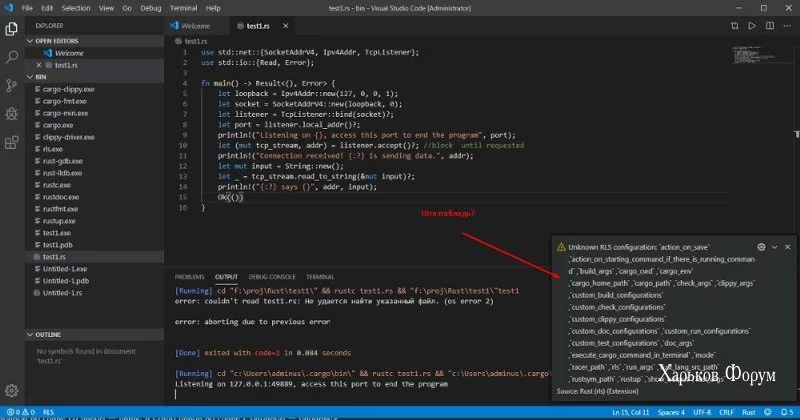Click Ln 15, Col 11 cursor position
800x420 pixels.
coord(631,412)
